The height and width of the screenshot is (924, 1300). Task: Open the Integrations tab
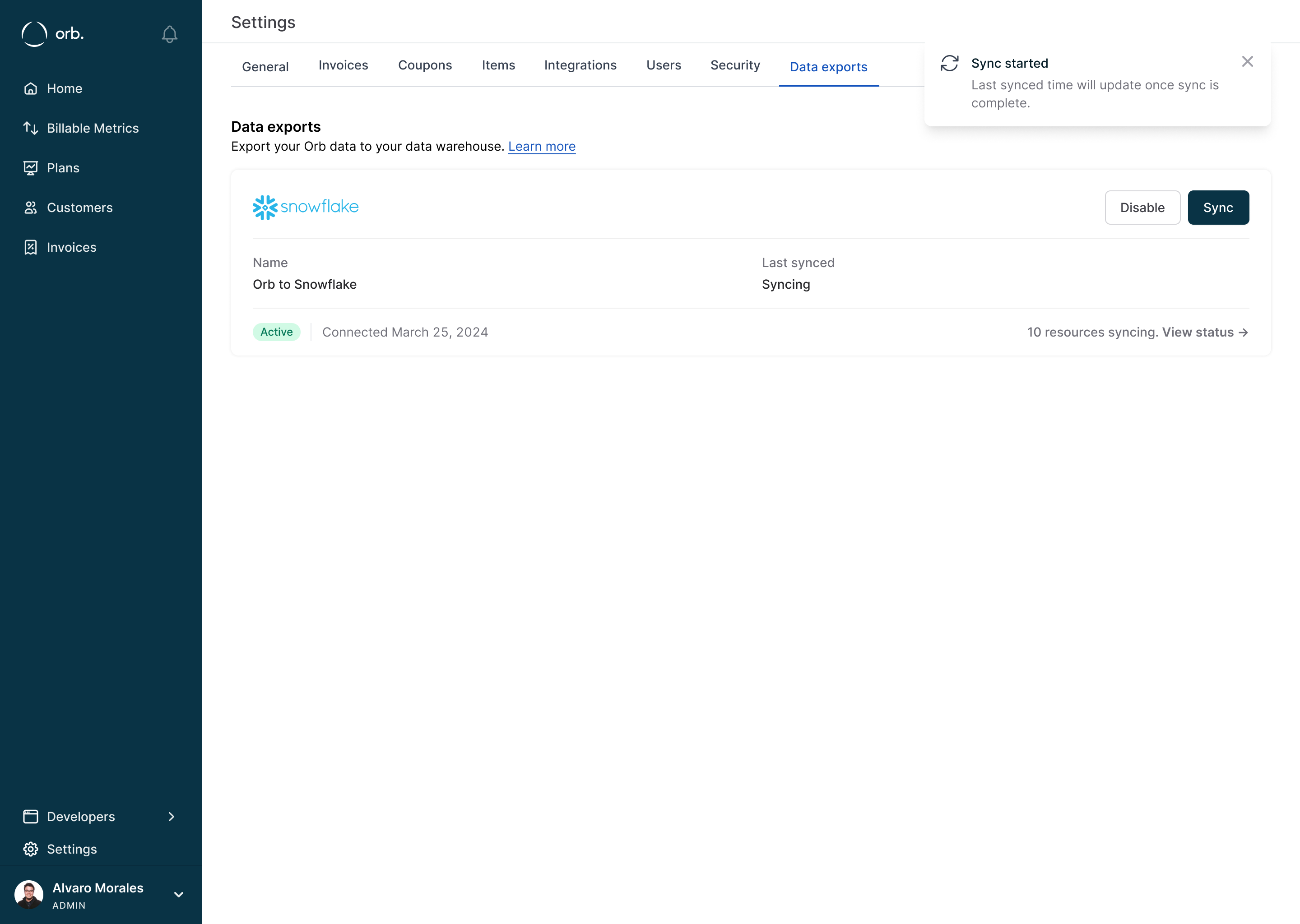[580, 65]
